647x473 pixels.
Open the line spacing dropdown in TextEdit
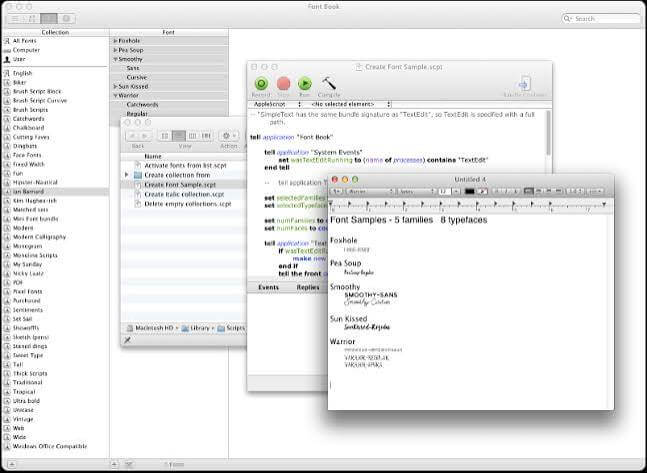coord(575,191)
